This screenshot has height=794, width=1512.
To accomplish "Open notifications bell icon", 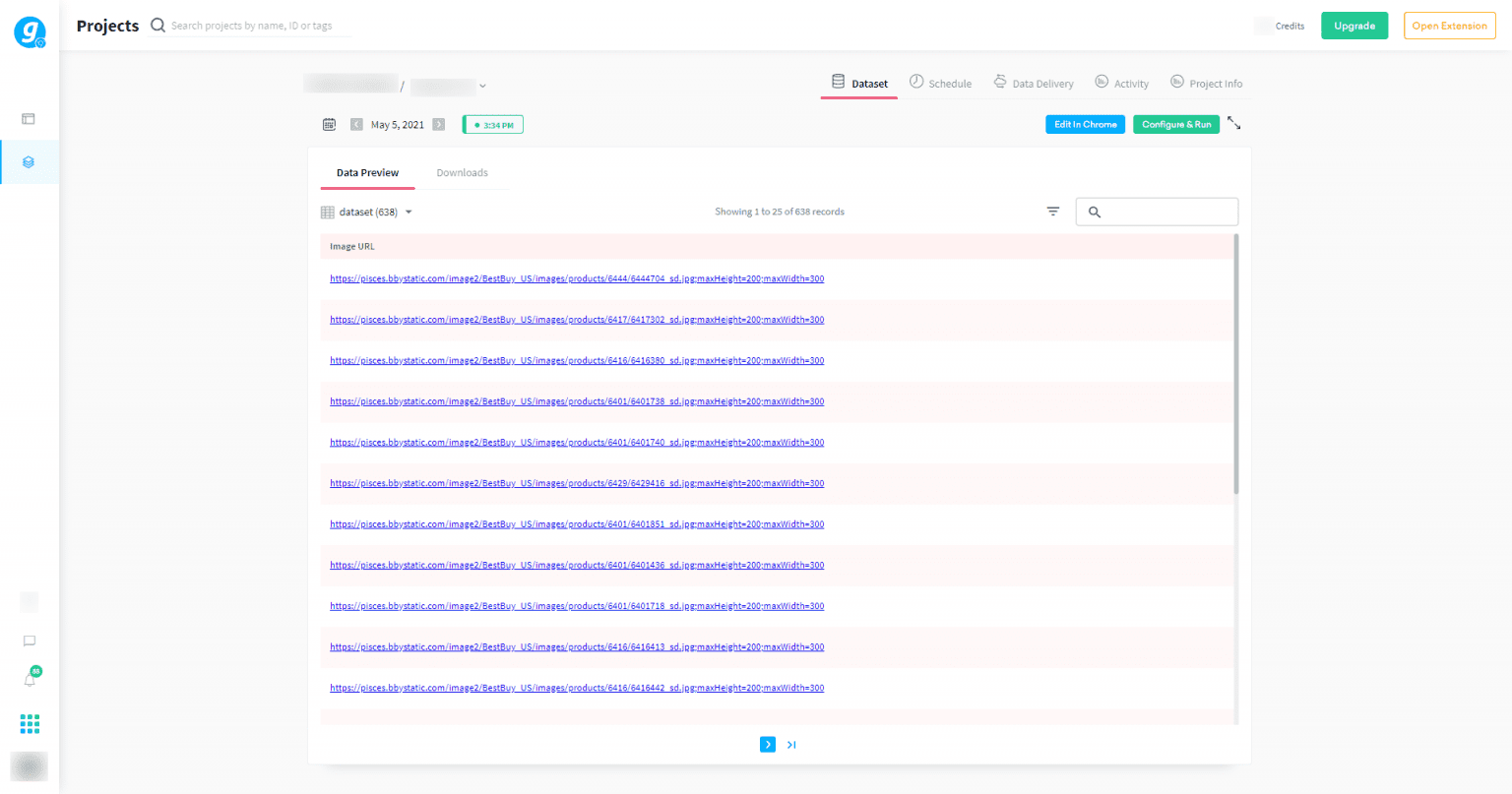I will pyautogui.click(x=30, y=679).
